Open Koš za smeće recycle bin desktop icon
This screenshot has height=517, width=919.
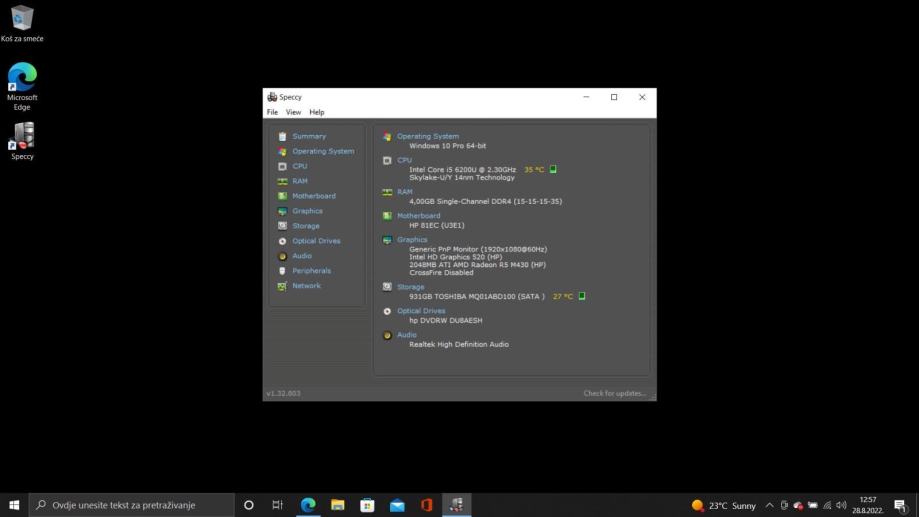[22, 24]
